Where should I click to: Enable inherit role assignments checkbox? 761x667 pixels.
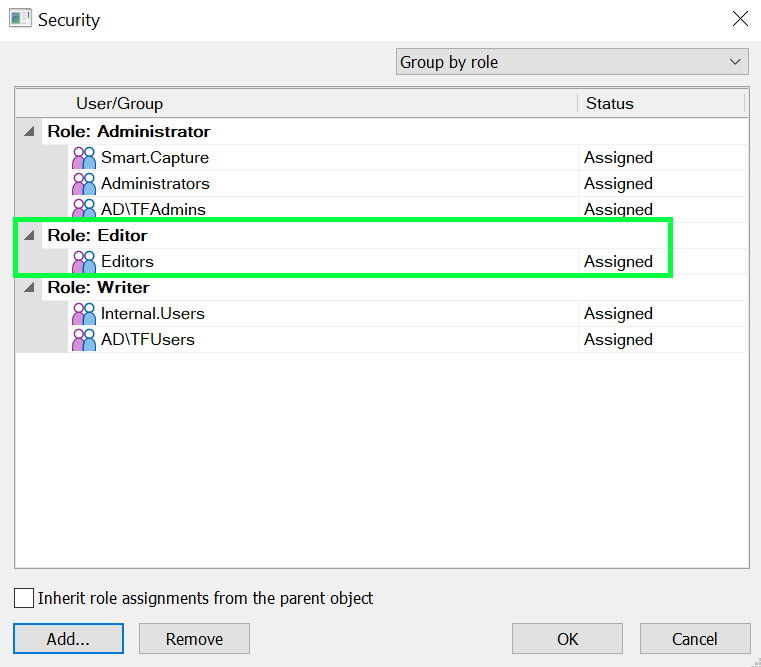[x=24, y=598]
